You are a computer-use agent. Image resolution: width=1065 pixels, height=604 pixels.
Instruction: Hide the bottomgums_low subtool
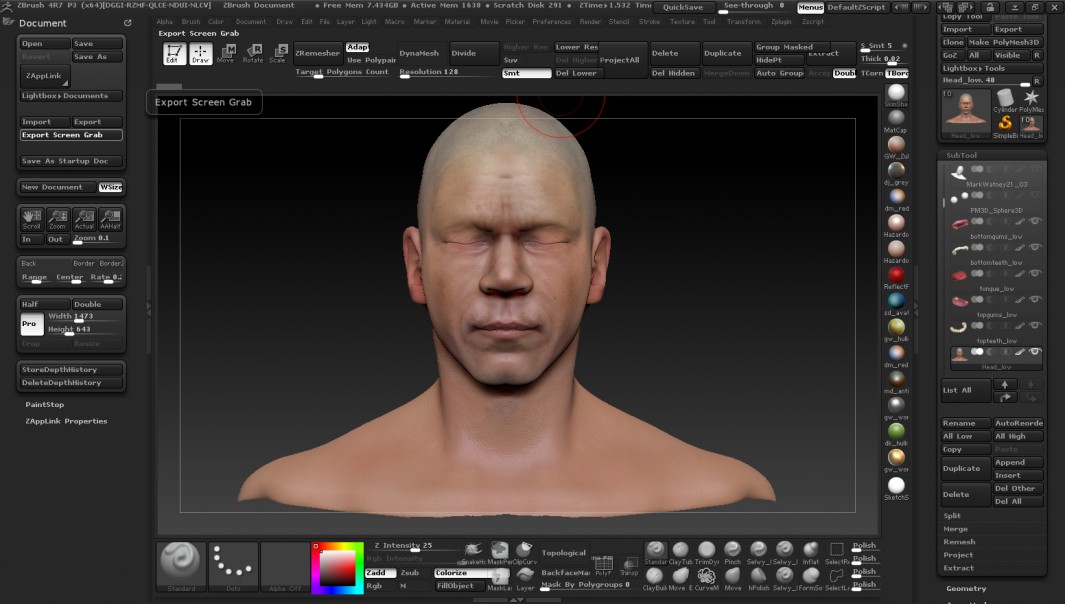pos(1034,221)
